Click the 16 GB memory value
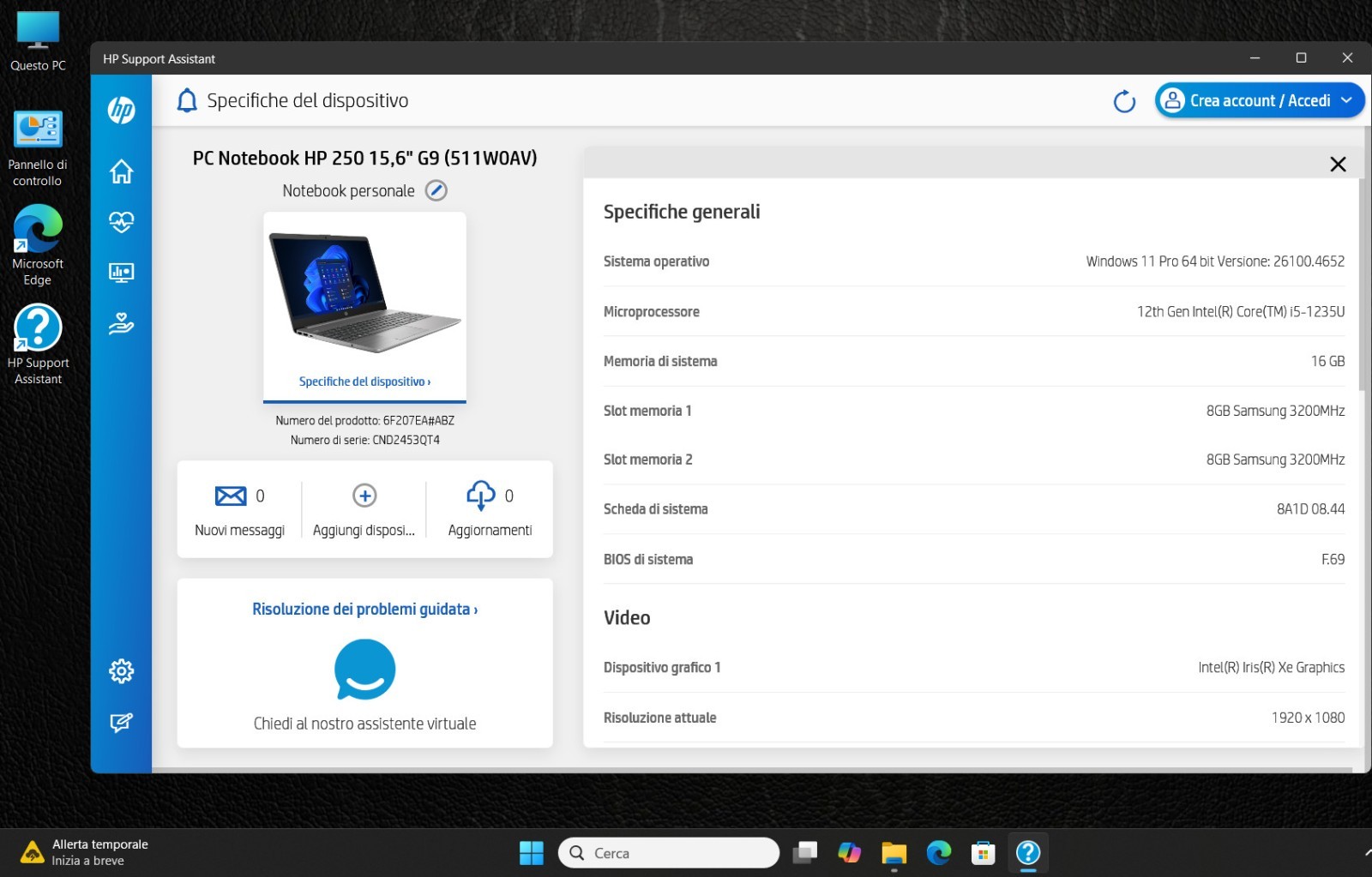Image resolution: width=1372 pixels, height=877 pixels. (x=1327, y=362)
